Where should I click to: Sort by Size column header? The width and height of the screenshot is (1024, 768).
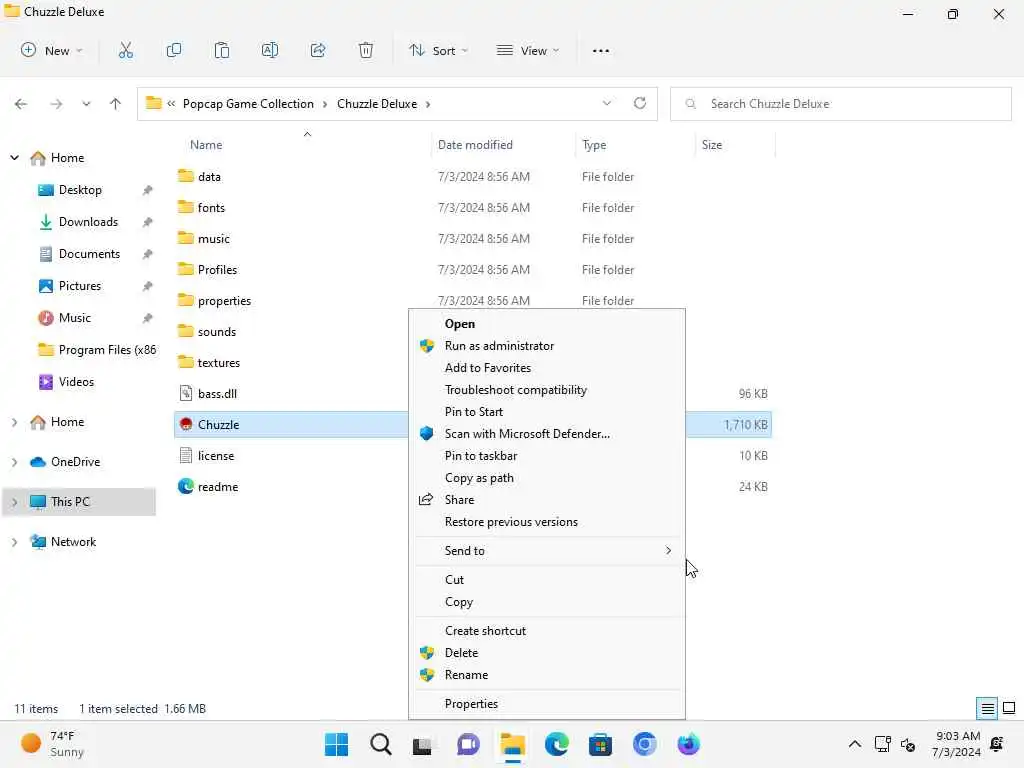[x=712, y=145]
